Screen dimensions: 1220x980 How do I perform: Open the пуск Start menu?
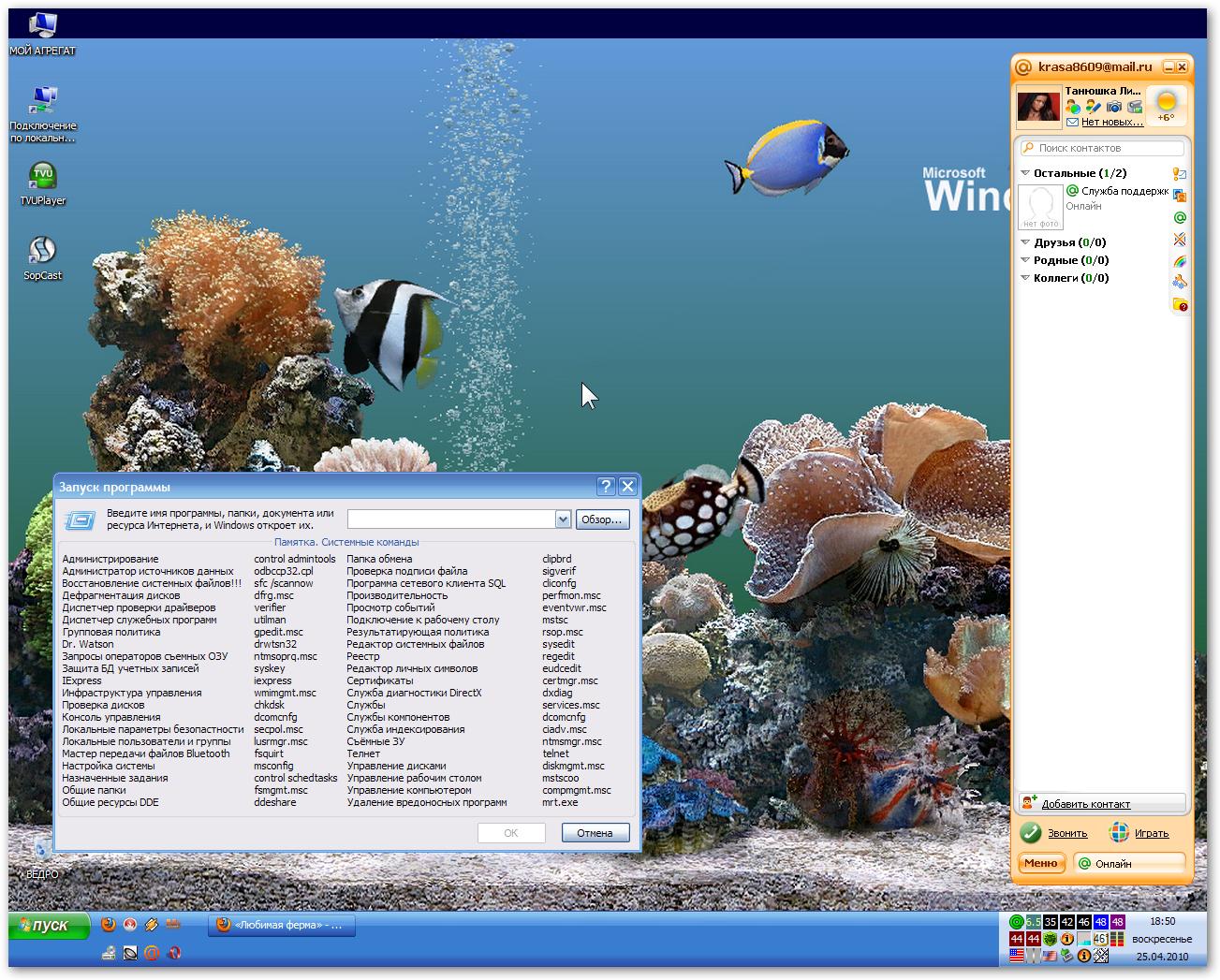50,925
